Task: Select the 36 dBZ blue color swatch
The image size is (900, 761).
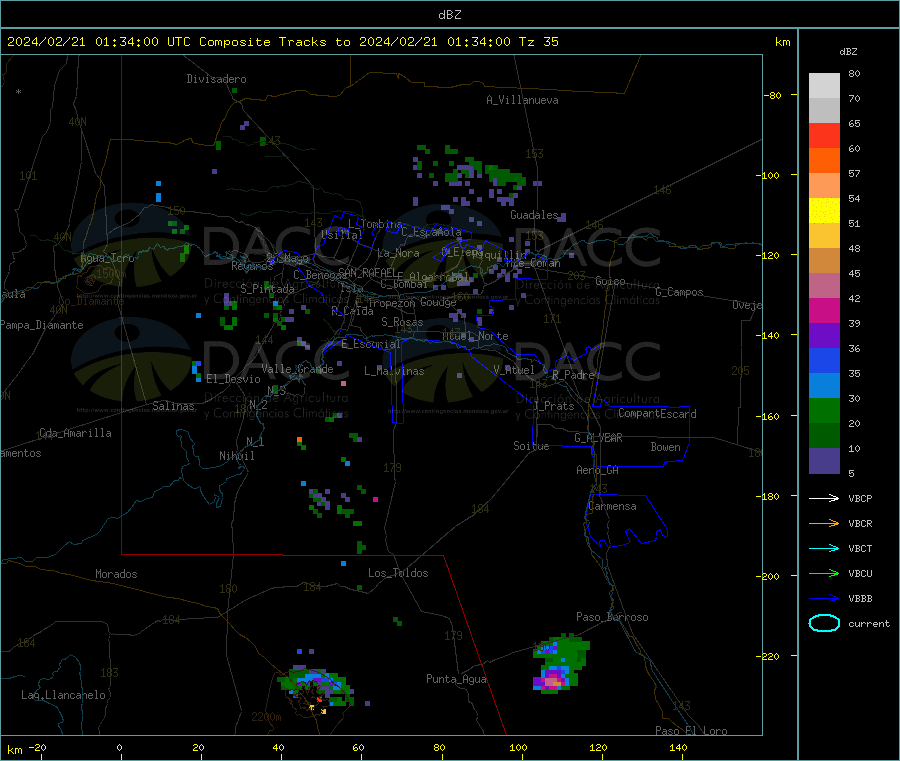Action: 824,360
